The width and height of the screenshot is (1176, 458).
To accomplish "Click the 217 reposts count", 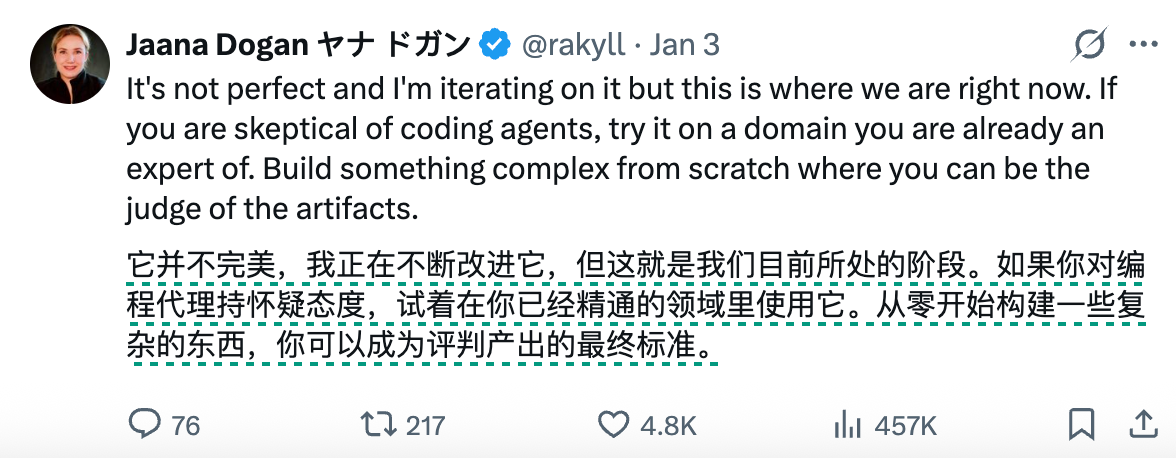I will point(425,425).
